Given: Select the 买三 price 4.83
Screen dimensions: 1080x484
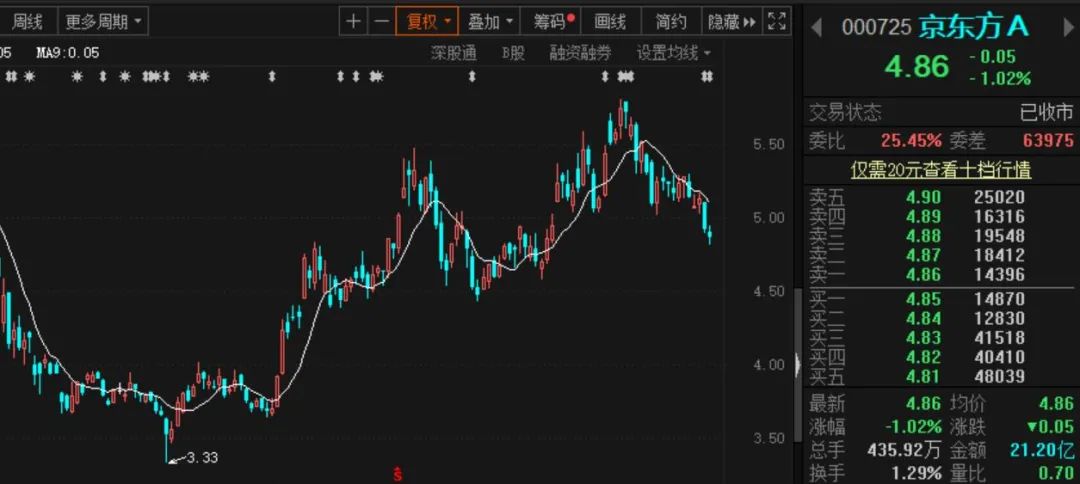Looking at the screenshot, I should pyautogui.click(x=923, y=338).
